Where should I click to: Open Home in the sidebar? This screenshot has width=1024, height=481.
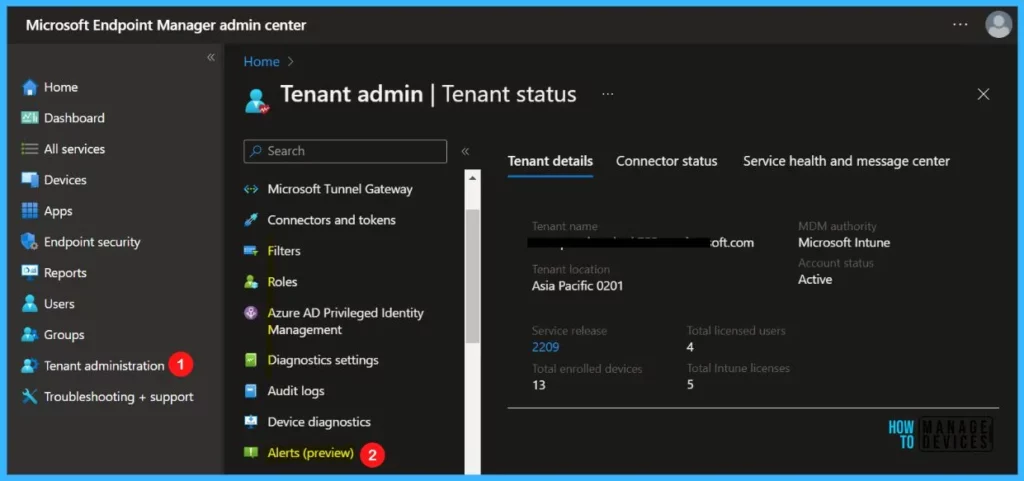61,87
